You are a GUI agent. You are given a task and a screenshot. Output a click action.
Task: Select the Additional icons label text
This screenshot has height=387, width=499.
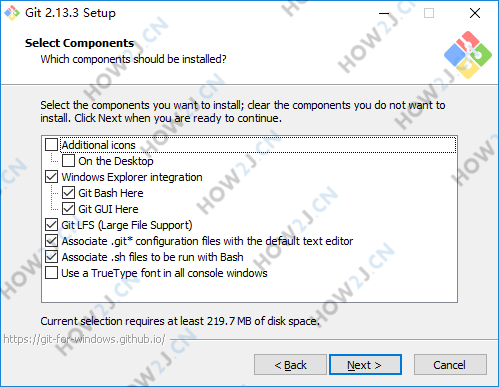coord(99,145)
